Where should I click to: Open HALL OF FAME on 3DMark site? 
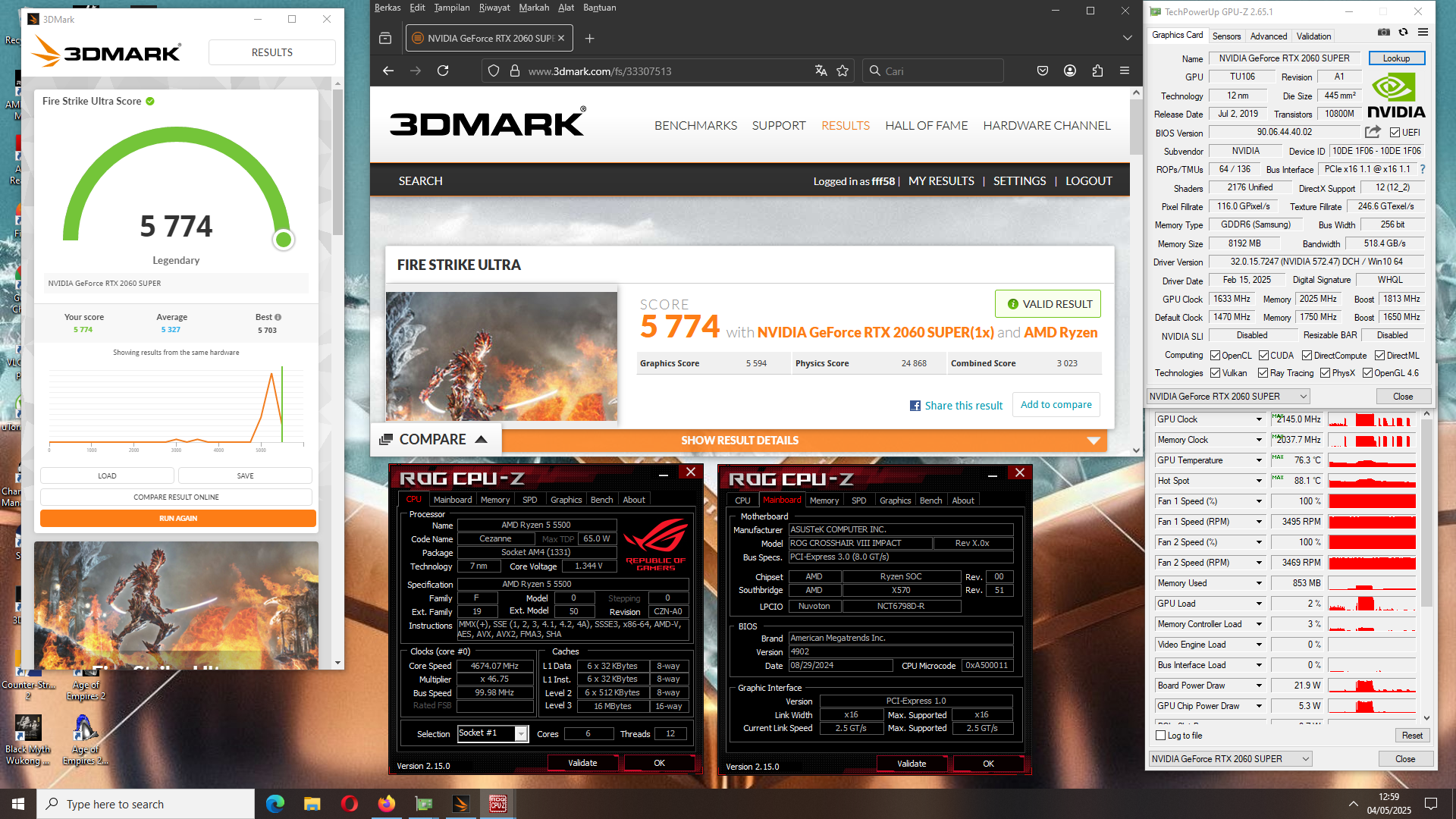pyautogui.click(x=927, y=126)
